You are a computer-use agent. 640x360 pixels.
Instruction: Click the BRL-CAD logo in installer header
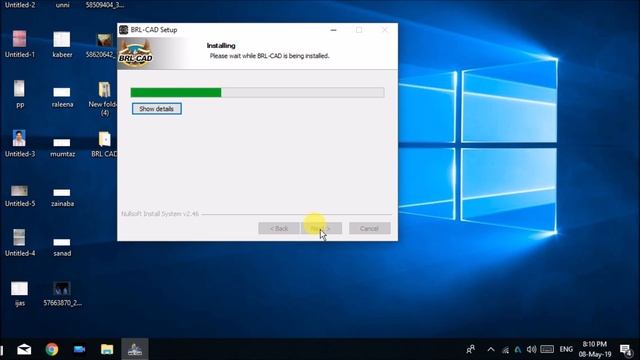point(136,54)
